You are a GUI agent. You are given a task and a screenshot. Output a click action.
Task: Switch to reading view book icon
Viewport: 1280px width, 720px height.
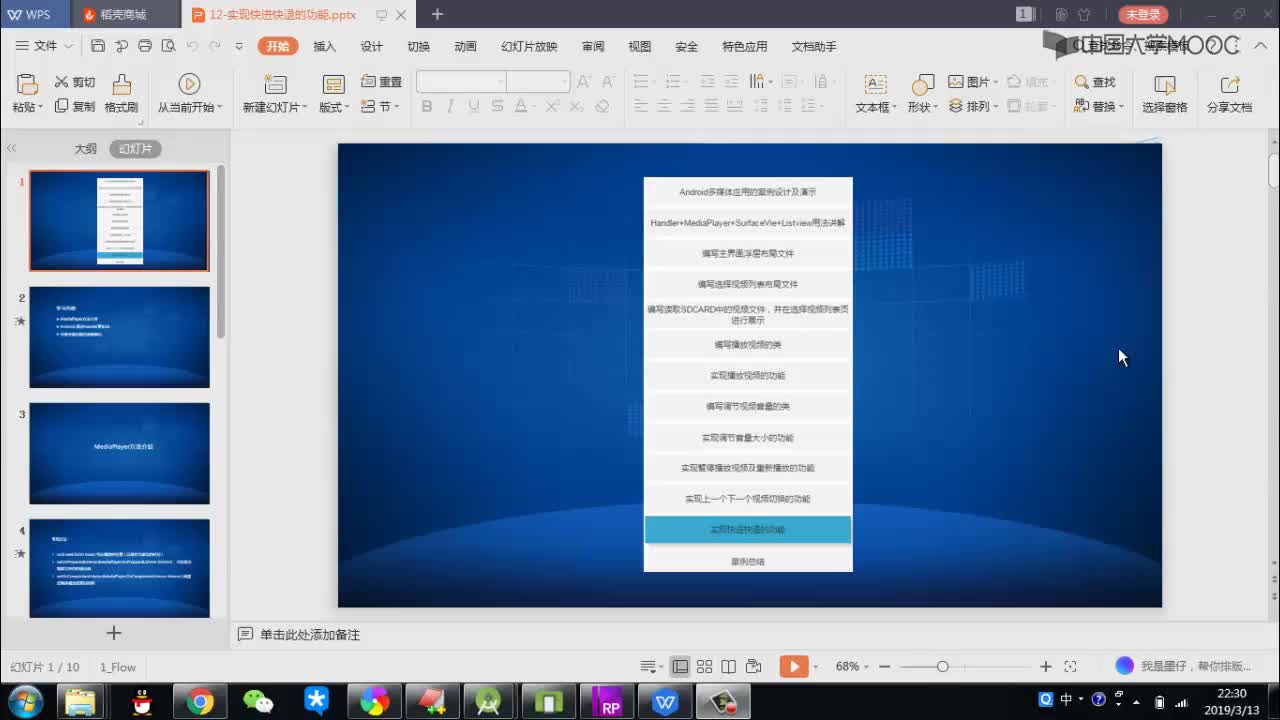pyautogui.click(x=729, y=667)
